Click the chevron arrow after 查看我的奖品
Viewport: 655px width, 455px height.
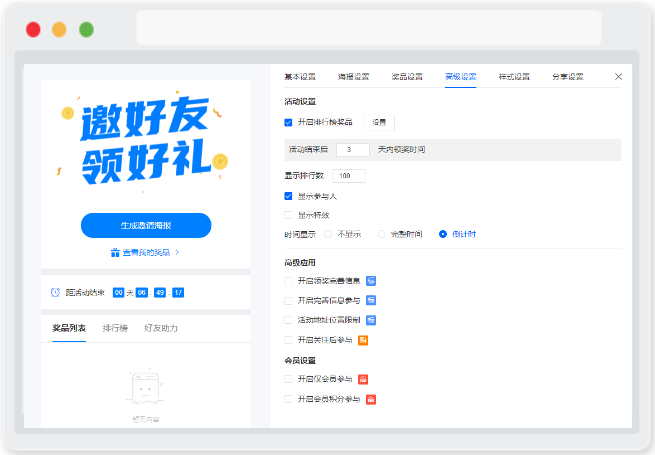tap(177, 252)
